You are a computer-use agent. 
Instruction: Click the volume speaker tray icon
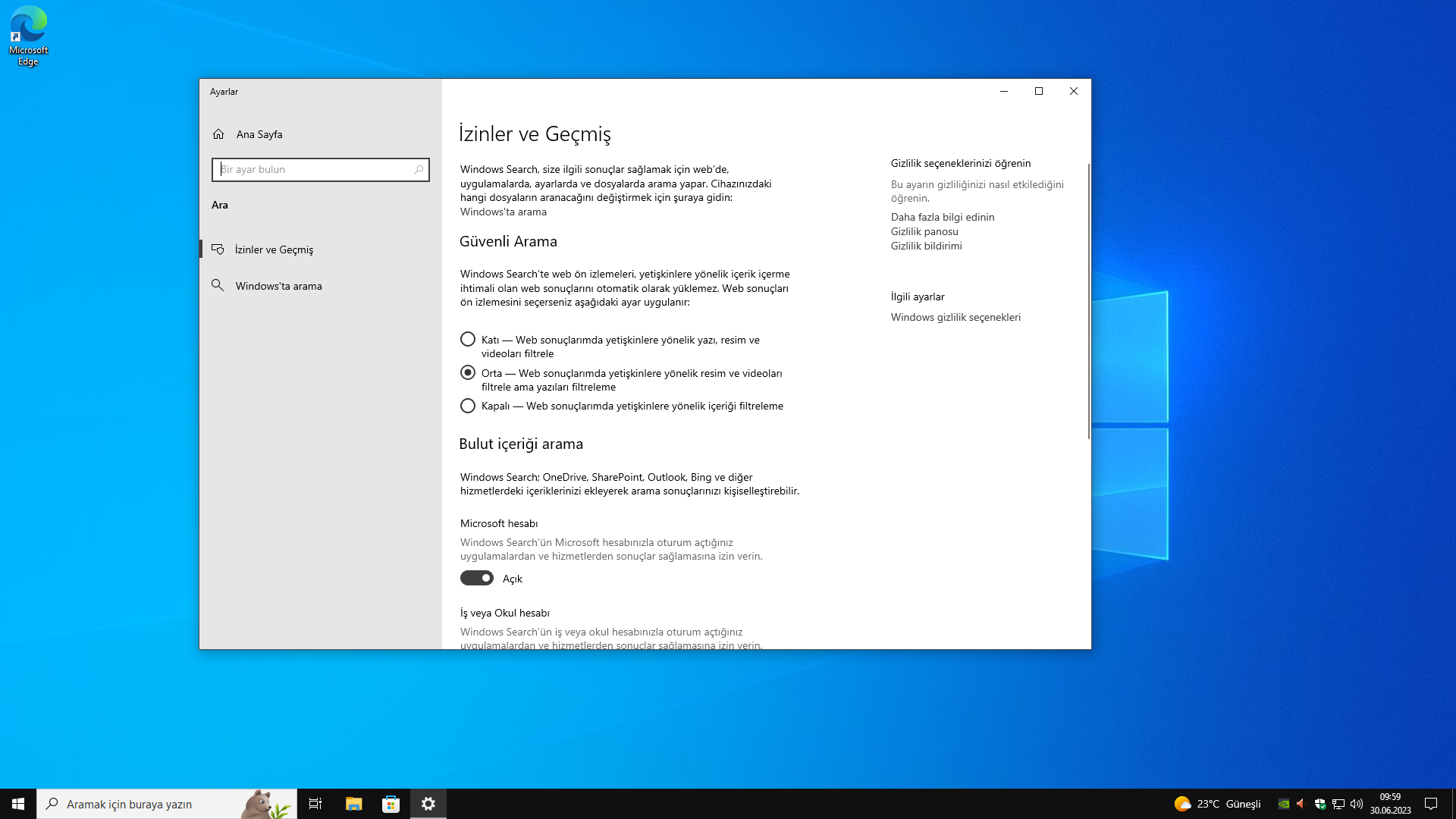tap(1356, 804)
